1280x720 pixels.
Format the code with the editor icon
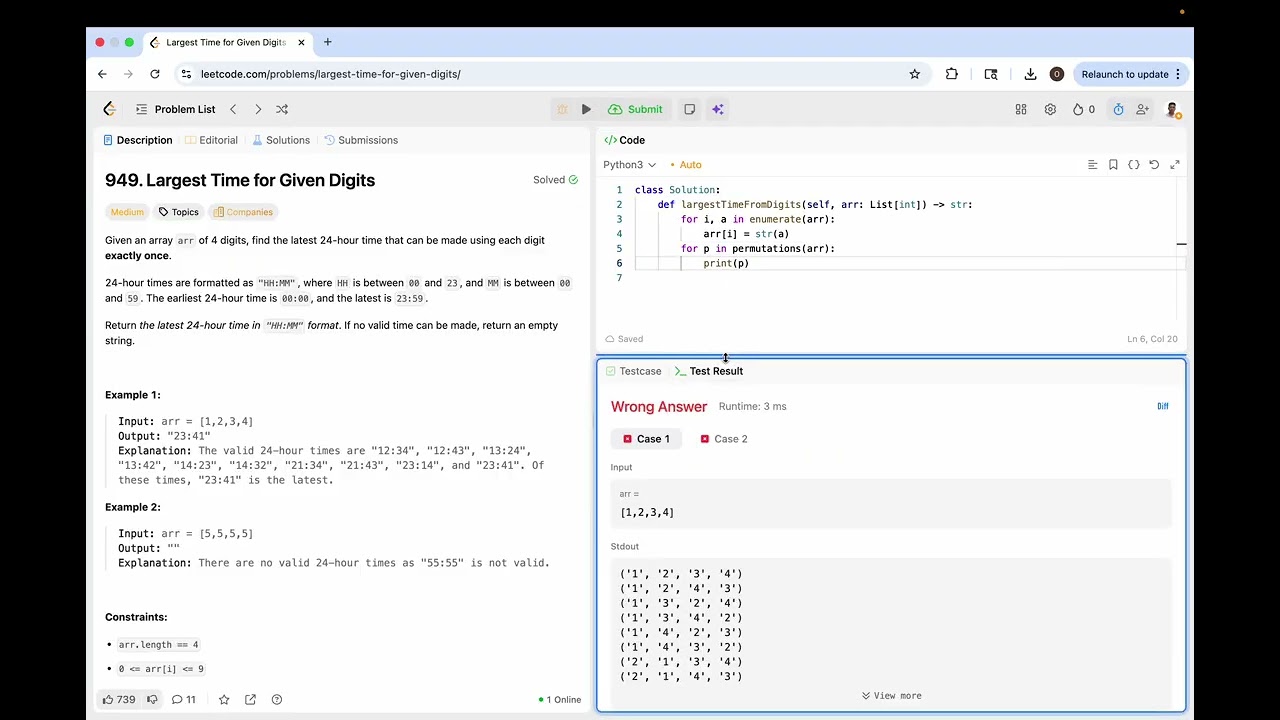(1092, 165)
